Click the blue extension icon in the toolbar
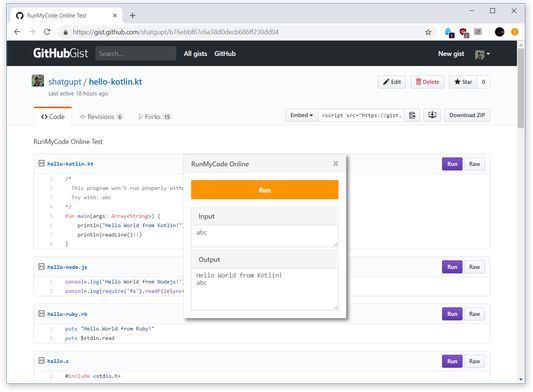The width and height of the screenshot is (533, 392). [449, 32]
